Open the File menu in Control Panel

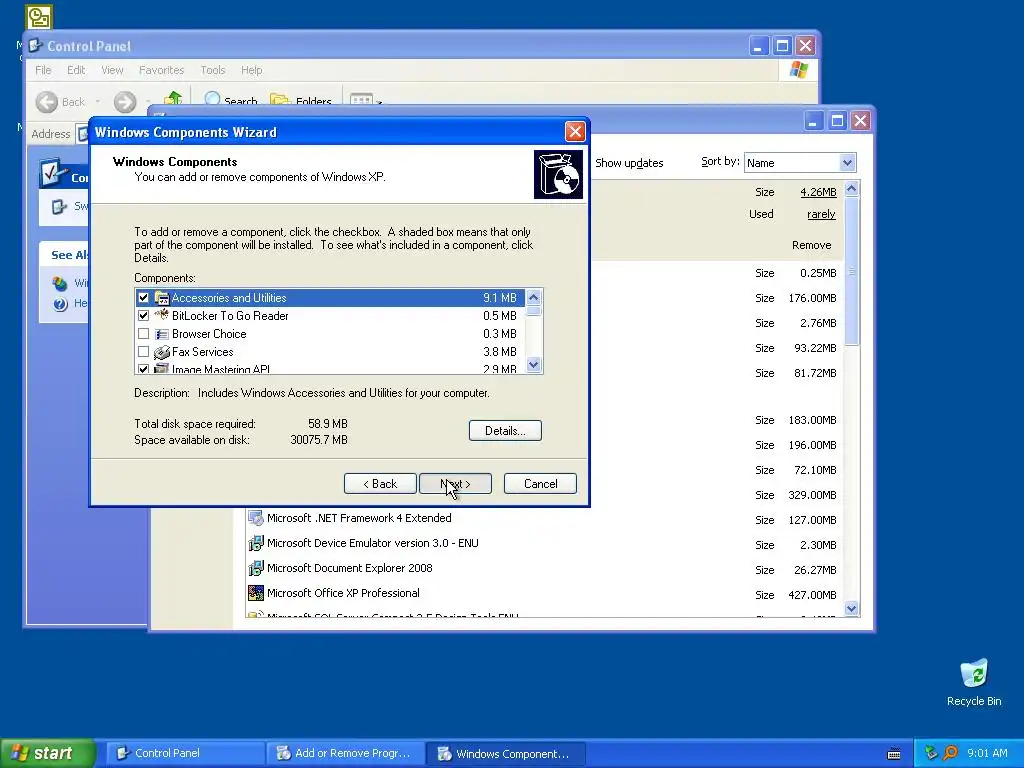click(x=43, y=70)
